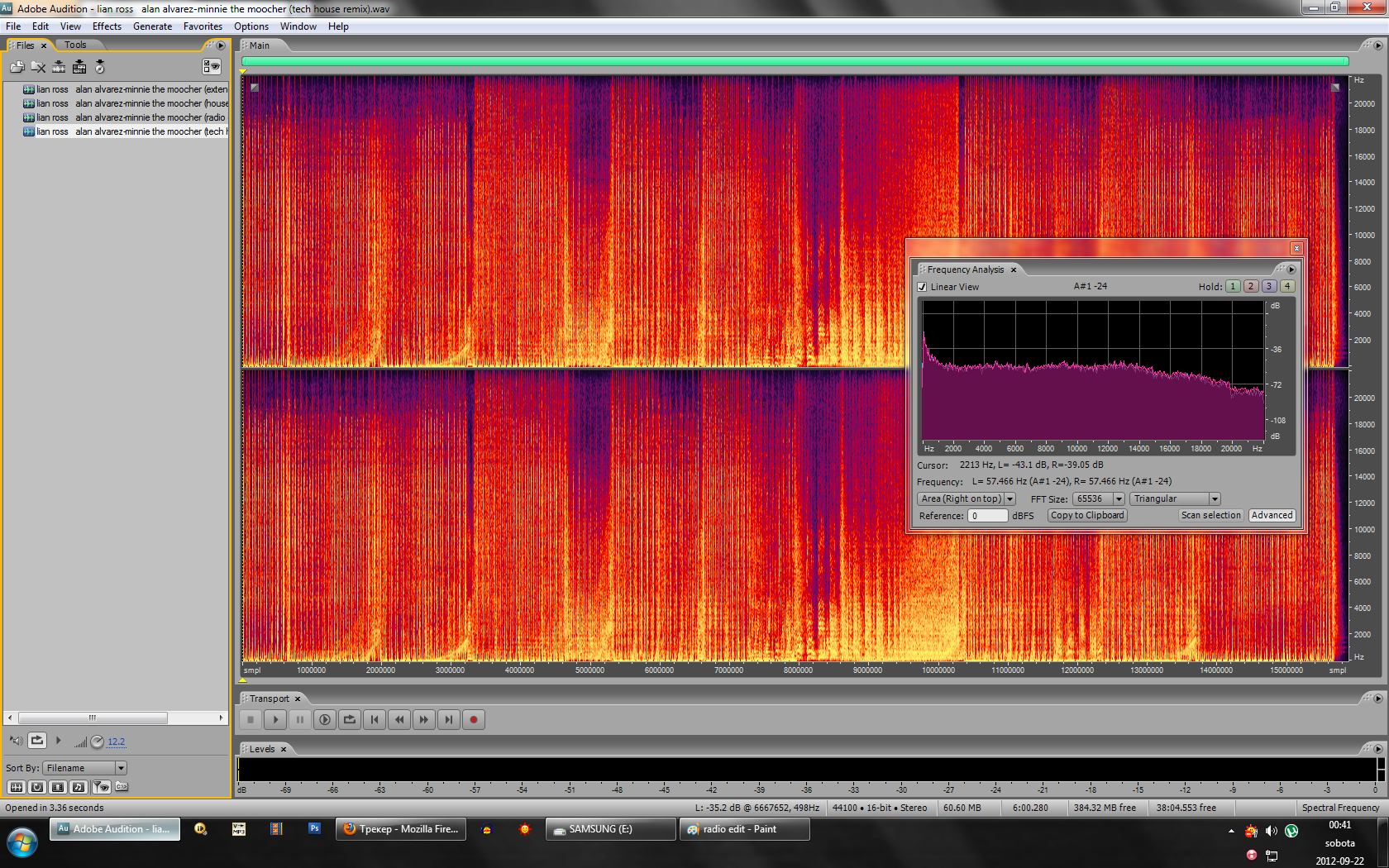Expand the Sort By Filename dropdown

pos(121,768)
